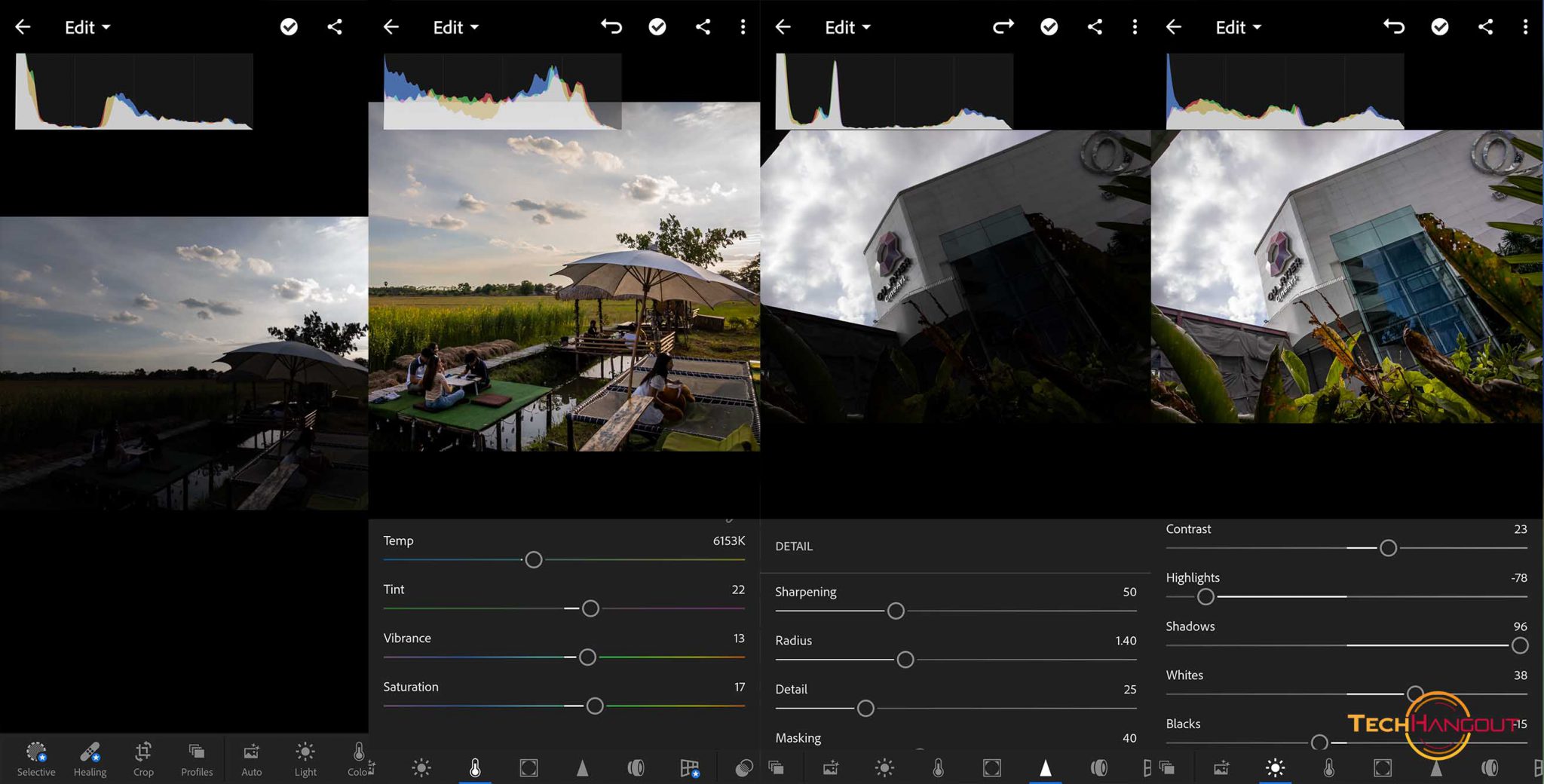Tap the histogram in the third screen
This screenshot has width=1544, height=784.
pos(894,91)
